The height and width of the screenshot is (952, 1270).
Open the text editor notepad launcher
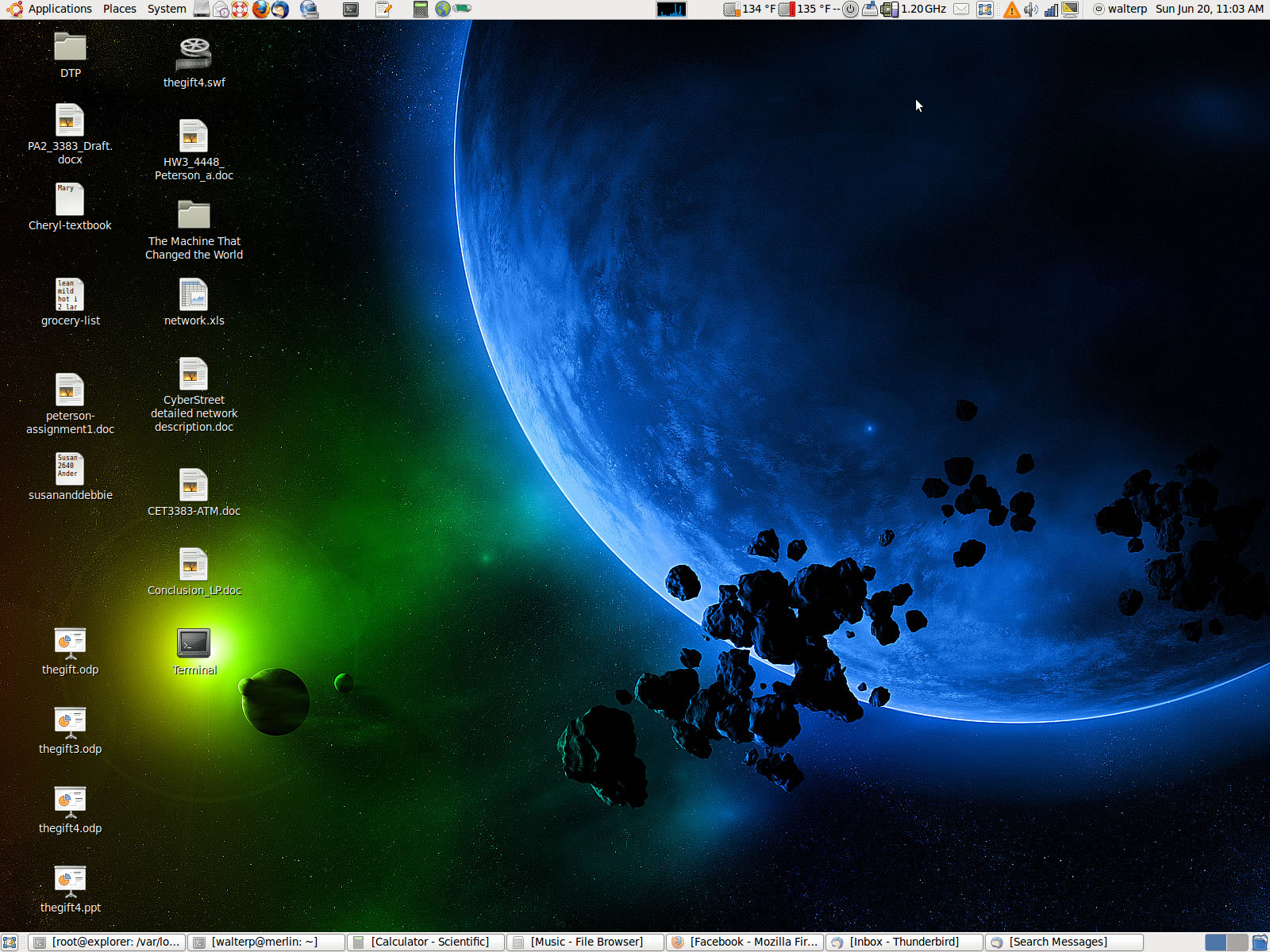pyautogui.click(x=384, y=10)
